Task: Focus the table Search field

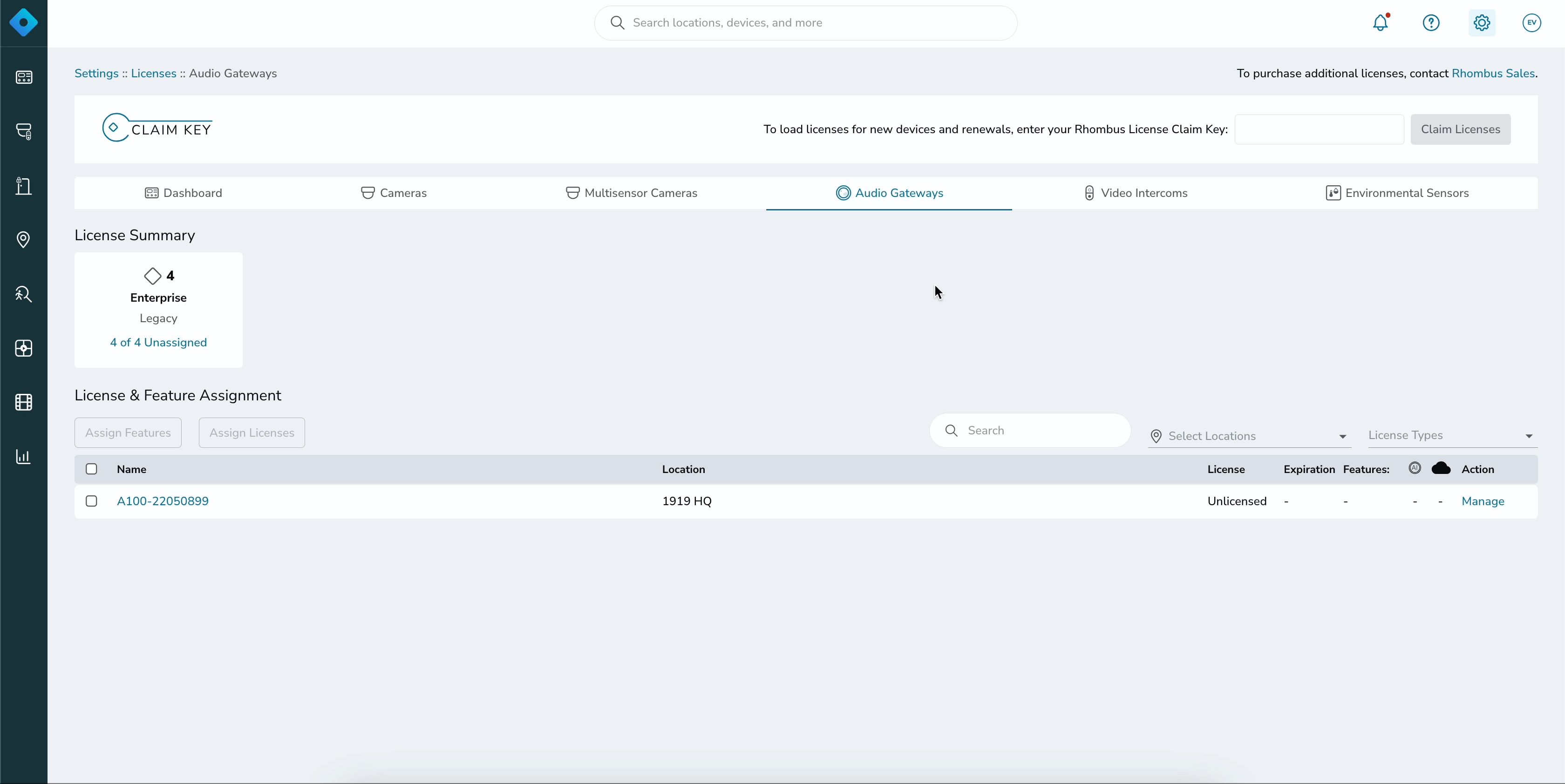Action: click(x=1030, y=431)
